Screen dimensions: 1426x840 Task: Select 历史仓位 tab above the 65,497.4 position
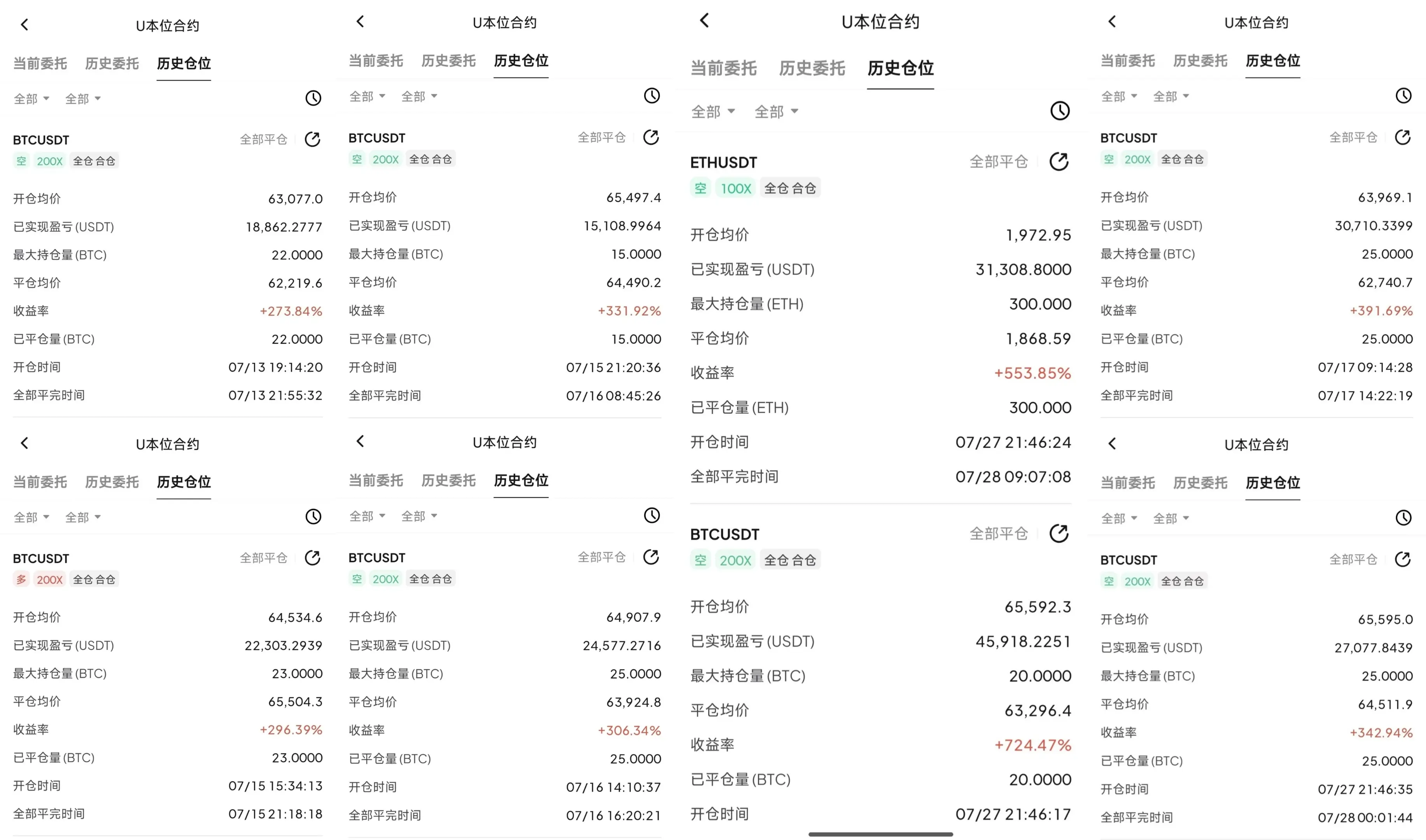(521, 61)
